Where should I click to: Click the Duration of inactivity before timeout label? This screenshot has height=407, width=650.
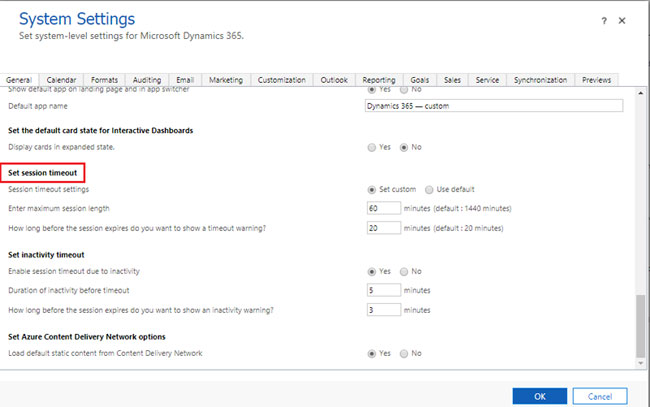[x=69, y=291]
